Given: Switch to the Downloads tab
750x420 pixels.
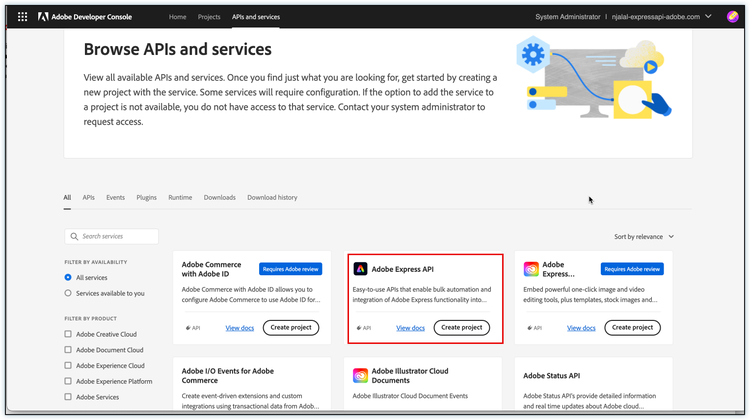Looking at the screenshot, I should click(x=220, y=198).
